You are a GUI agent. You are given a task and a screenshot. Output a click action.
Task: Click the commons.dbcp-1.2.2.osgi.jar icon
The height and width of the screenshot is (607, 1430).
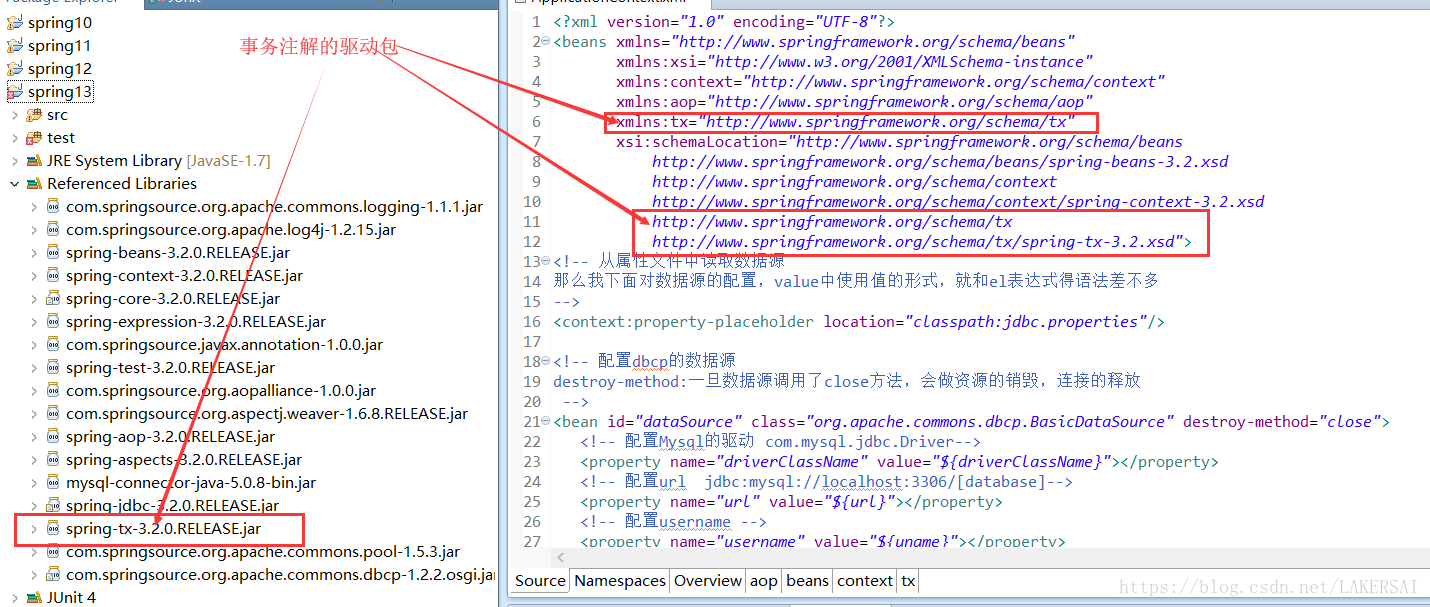[x=53, y=575]
